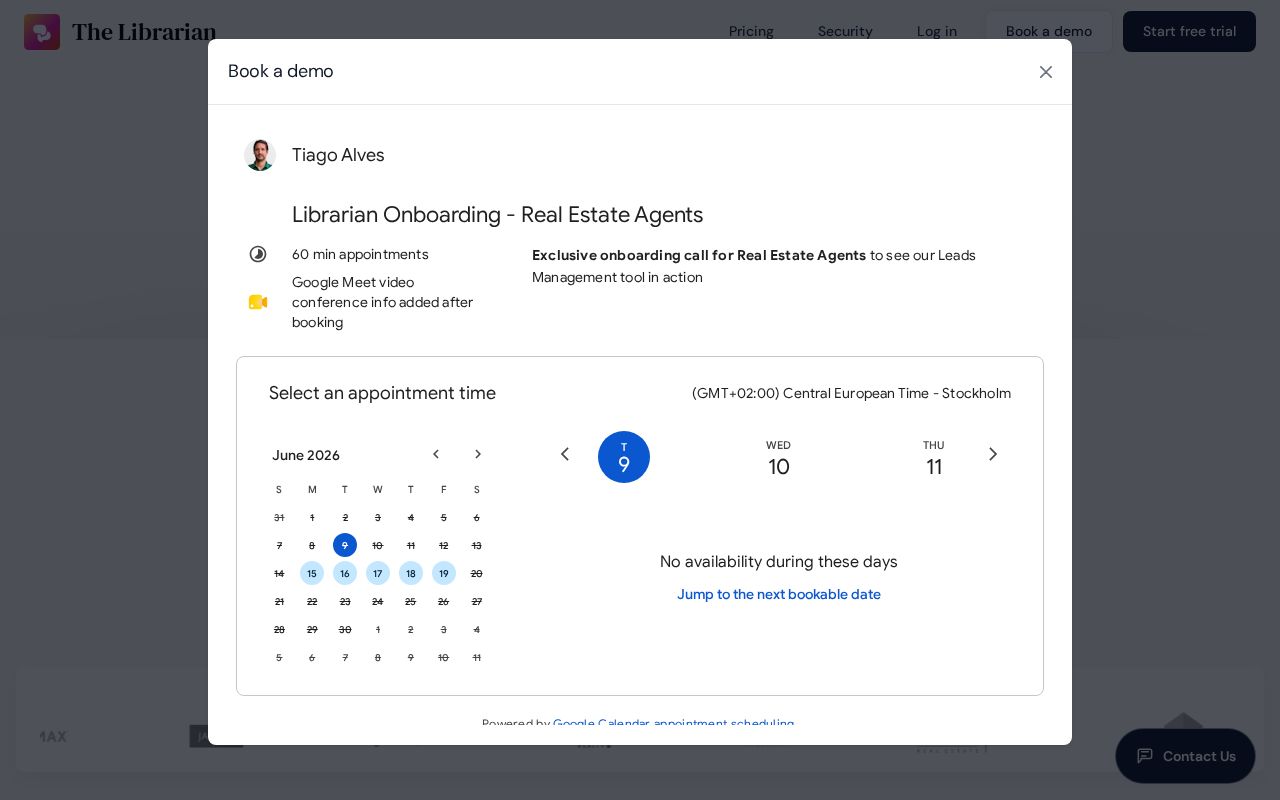Open Google Calendar appointment scheduling link
The image size is (1280, 800).
pyautogui.click(x=673, y=724)
